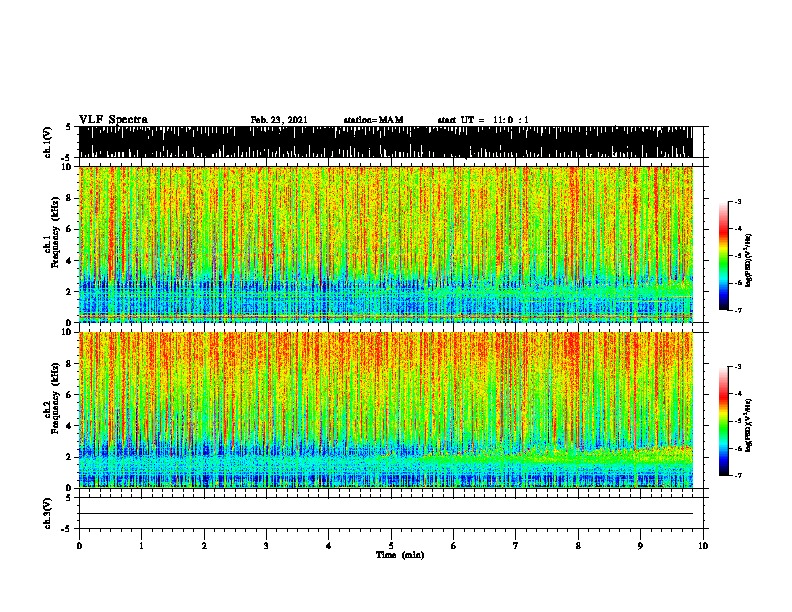Click the flat ch.3 voltage trace line
Viewport: 792px width, 612px height.
click(386, 514)
